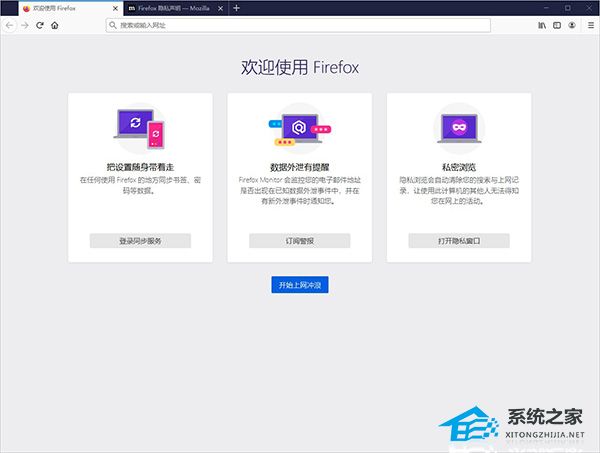
Task: Click the 登录同步服务 button
Action: (x=140, y=241)
